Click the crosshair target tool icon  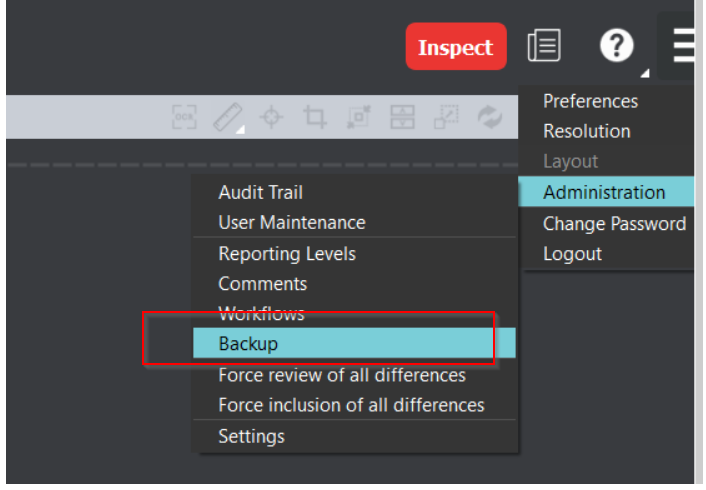point(272,117)
